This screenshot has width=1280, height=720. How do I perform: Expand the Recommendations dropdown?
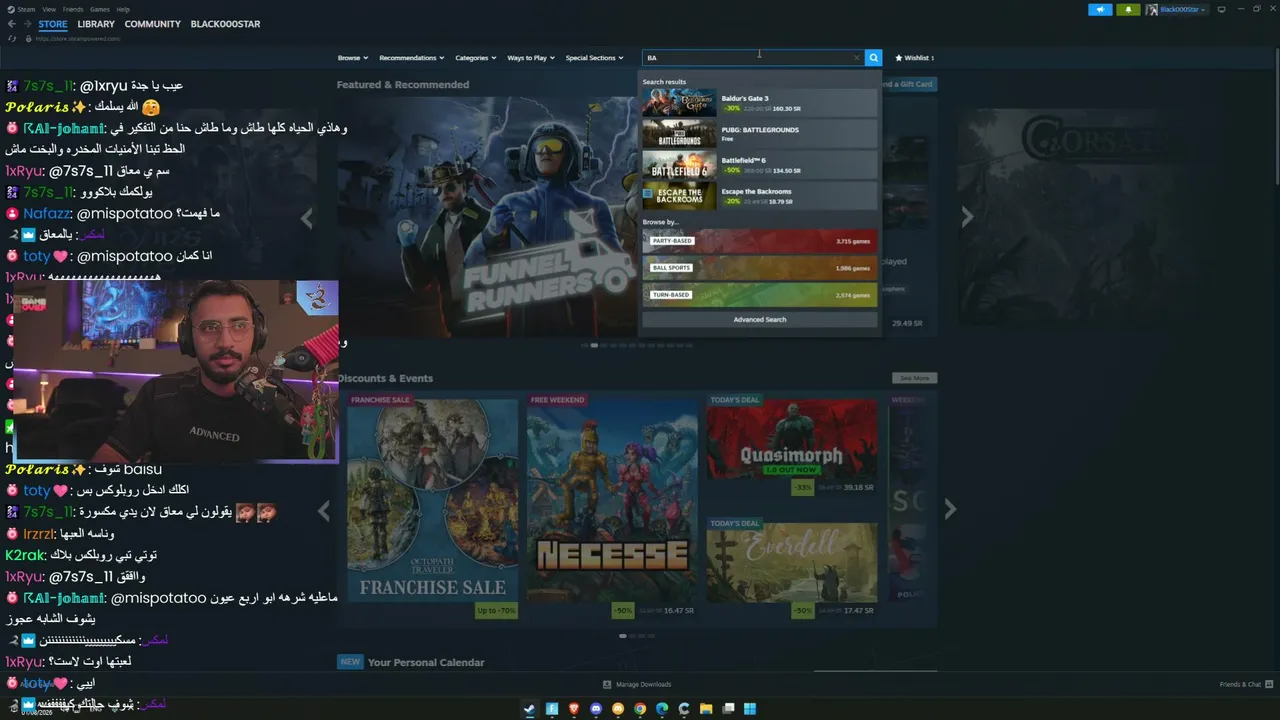tap(412, 58)
